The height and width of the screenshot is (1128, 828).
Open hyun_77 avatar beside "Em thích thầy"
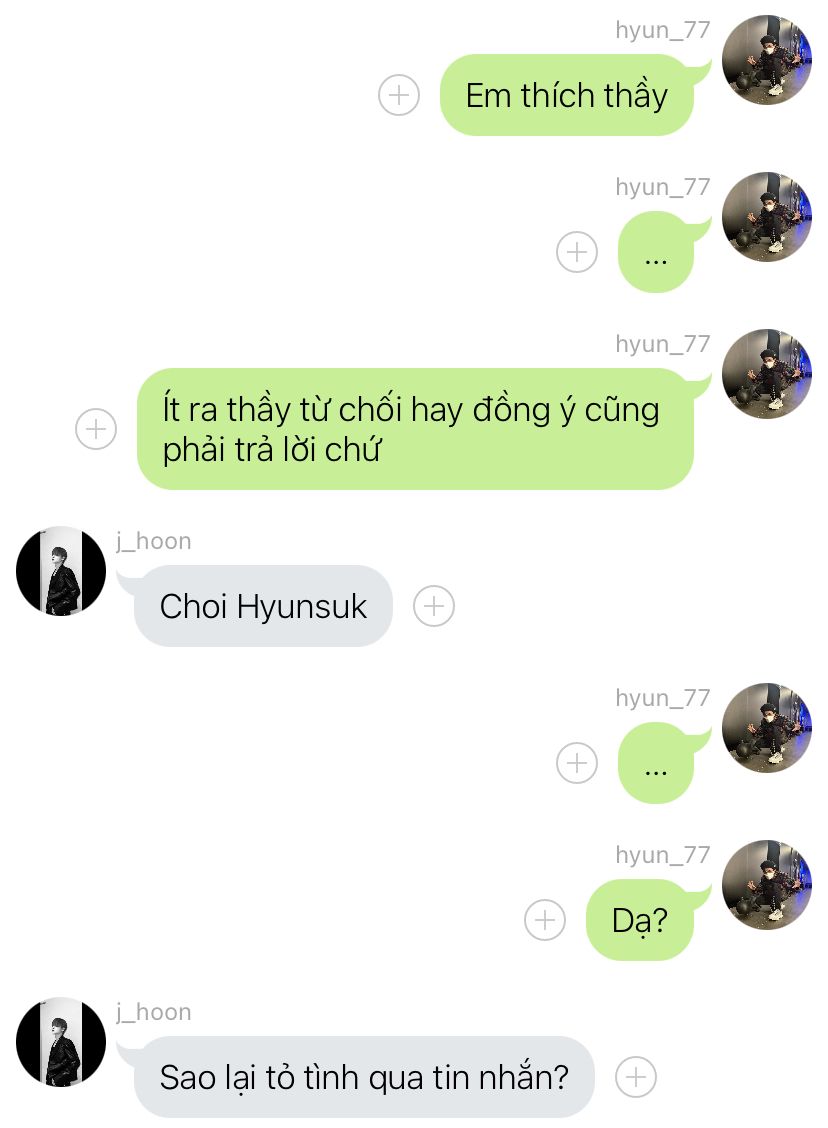click(767, 60)
